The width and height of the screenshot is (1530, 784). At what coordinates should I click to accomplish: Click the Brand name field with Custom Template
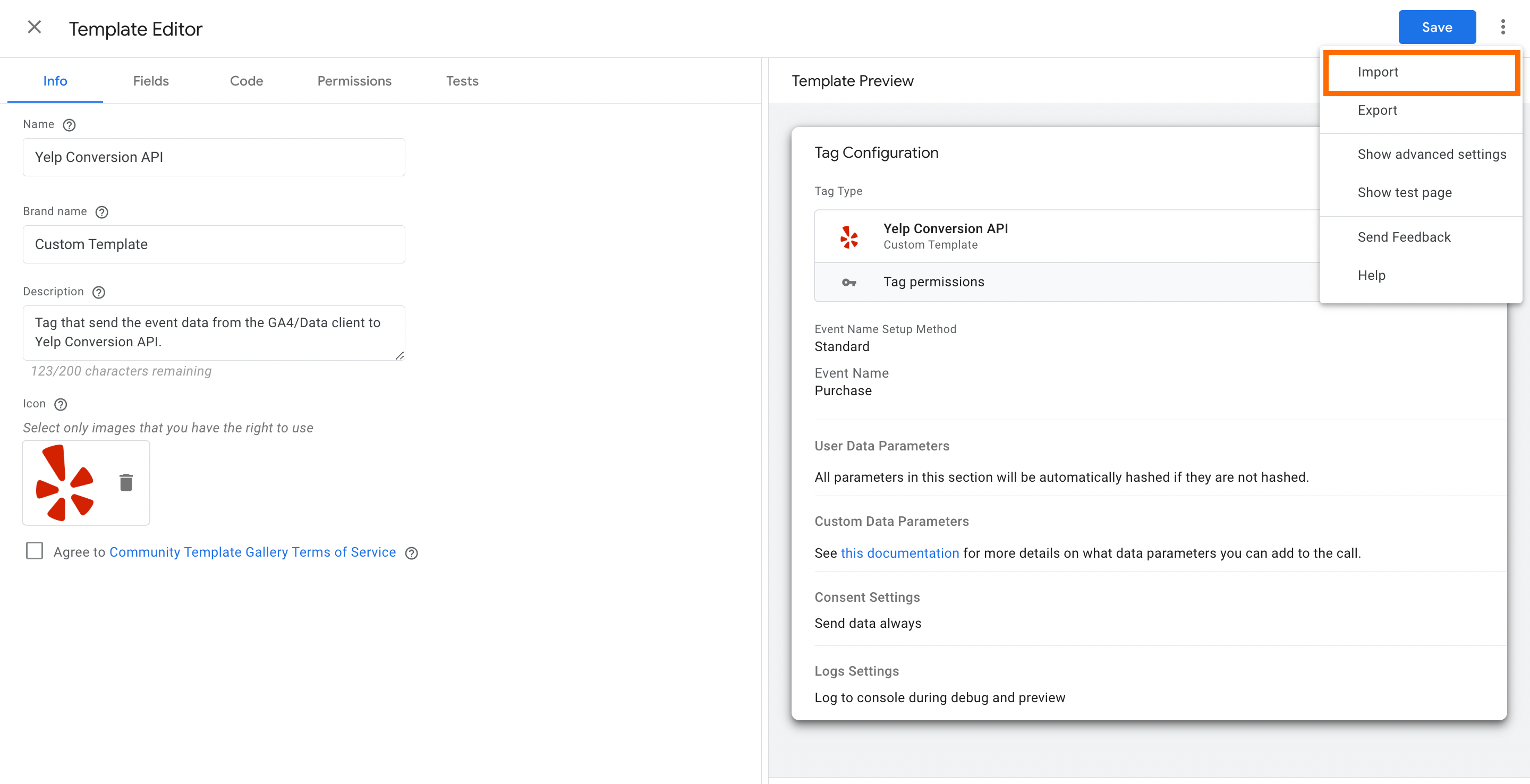point(214,245)
